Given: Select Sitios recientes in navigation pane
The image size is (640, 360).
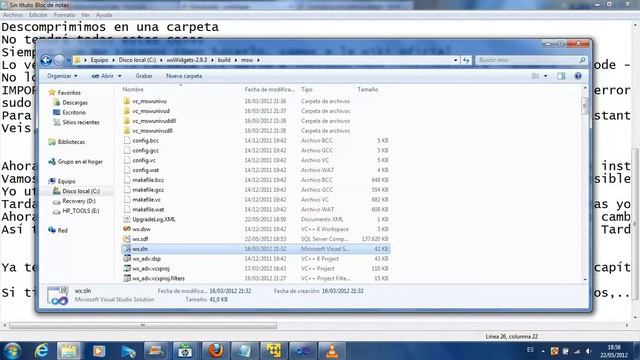Looking at the screenshot, I should pyautogui.click(x=81, y=122).
